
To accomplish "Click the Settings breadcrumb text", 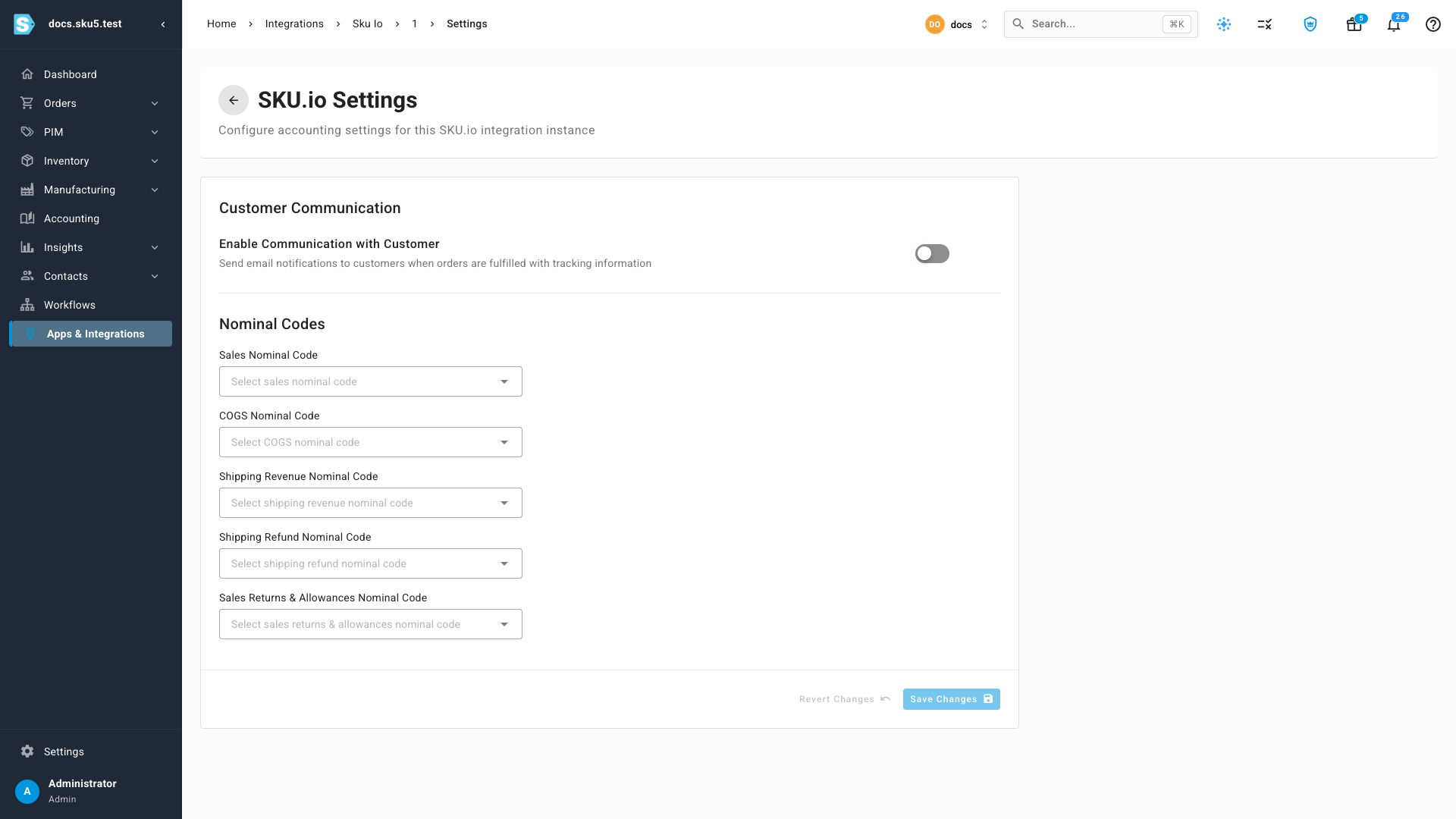I will pyautogui.click(x=467, y=24).
